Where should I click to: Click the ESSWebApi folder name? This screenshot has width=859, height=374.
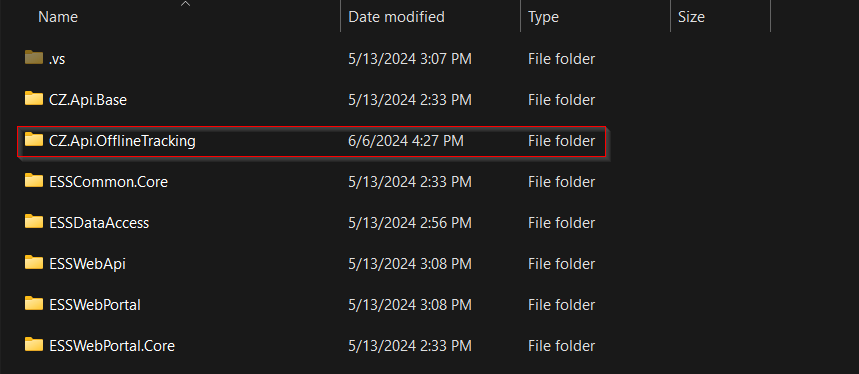coord(88,264)
